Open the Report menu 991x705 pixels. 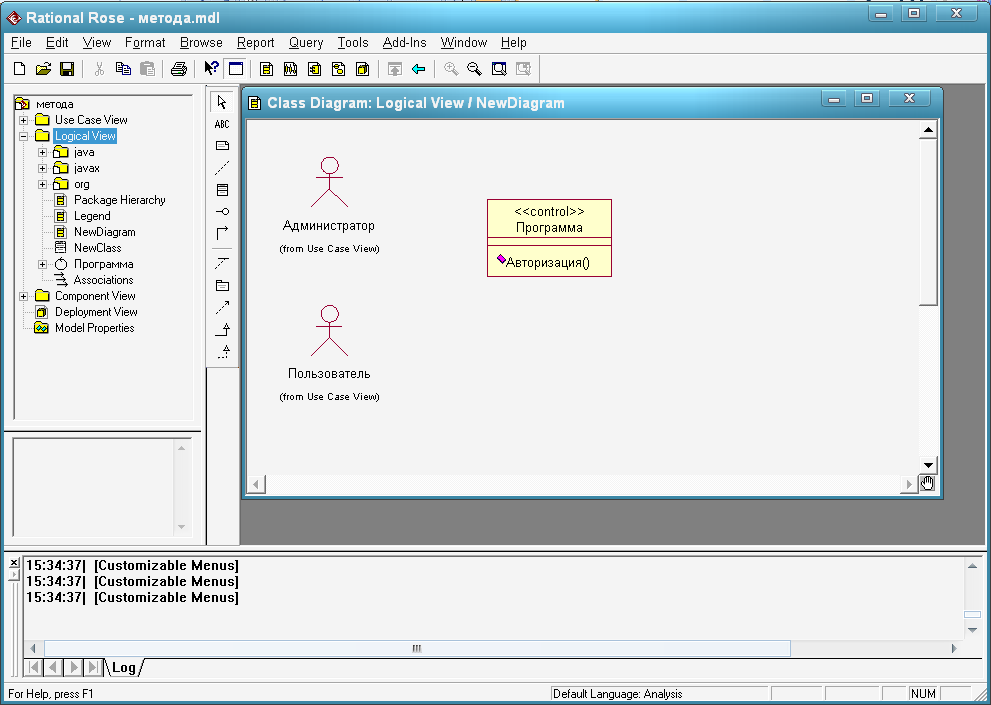(x=255, y=42)
